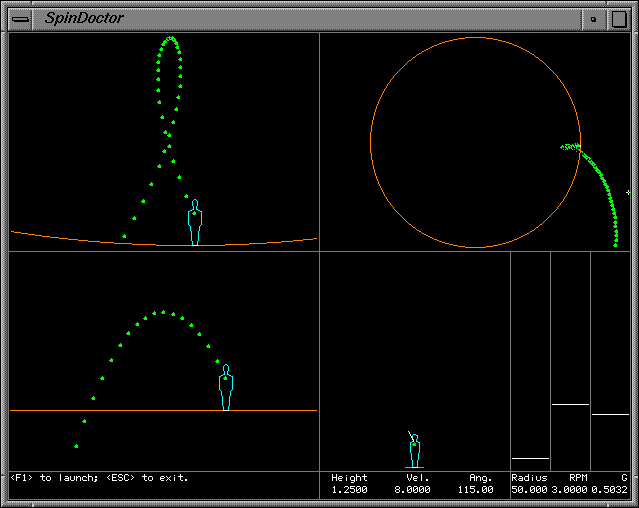Click the apex of the top-left trajectory loop
This screenshot has width=639, height=508.
pos(170,38)
